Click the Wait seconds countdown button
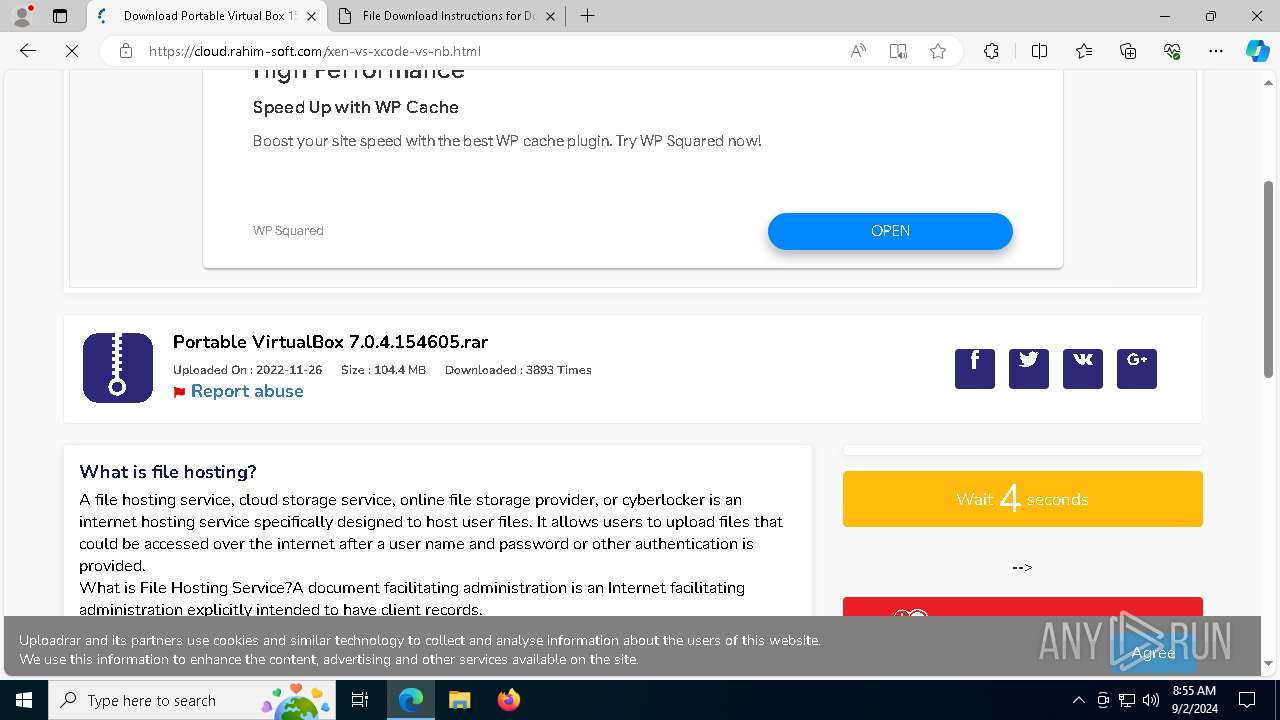1280x720 pixels. (1022, 499)
